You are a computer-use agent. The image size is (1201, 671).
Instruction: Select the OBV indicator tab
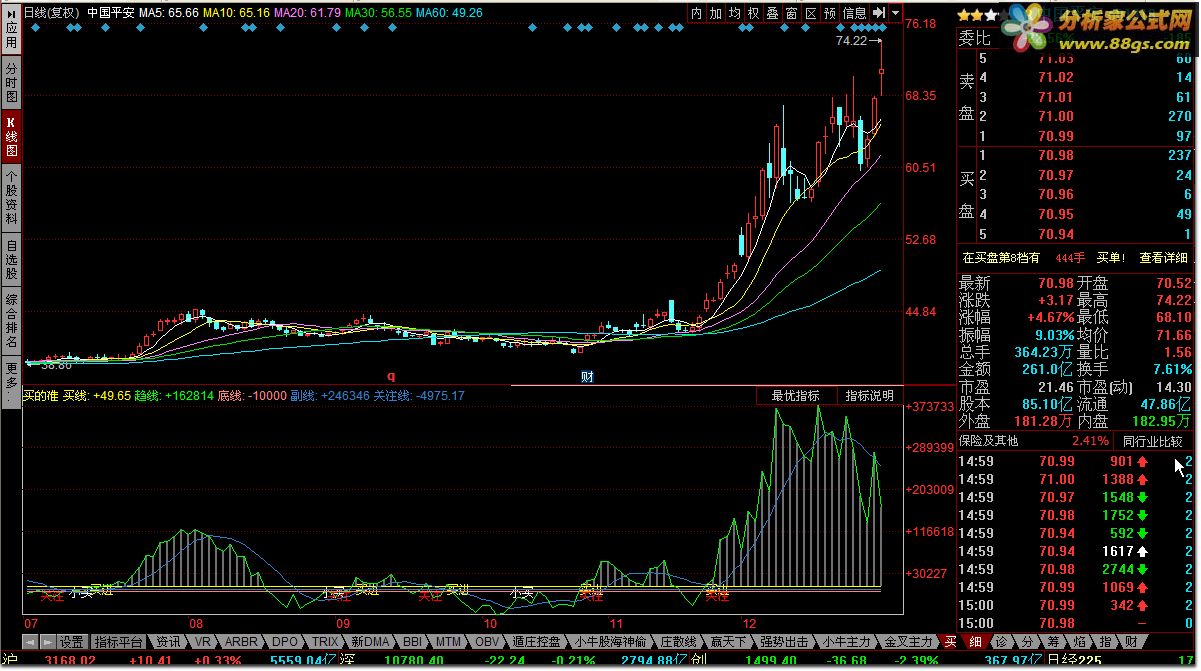click(x=486, y=642)
